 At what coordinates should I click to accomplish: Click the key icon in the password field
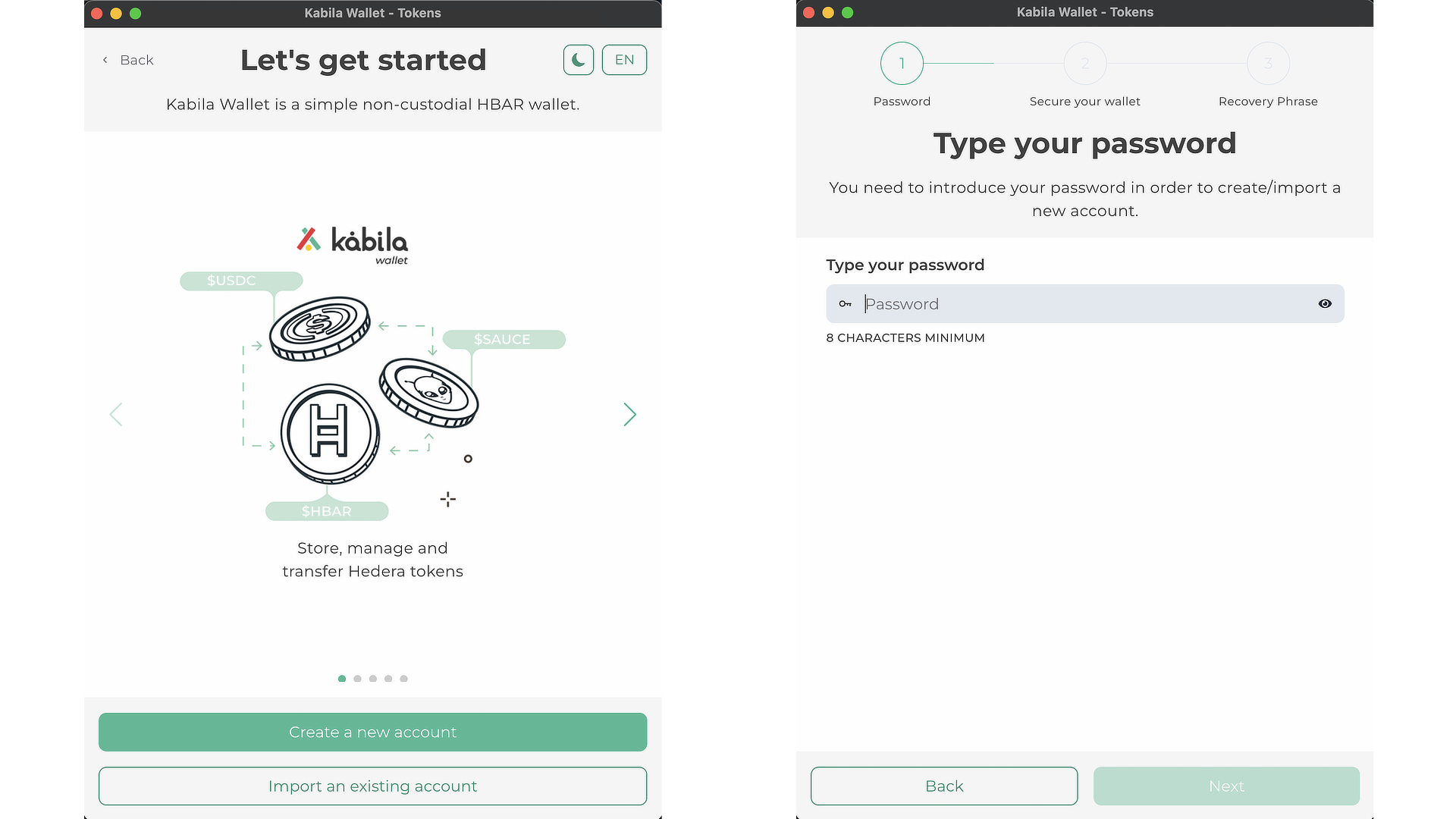tap(845, 303)
